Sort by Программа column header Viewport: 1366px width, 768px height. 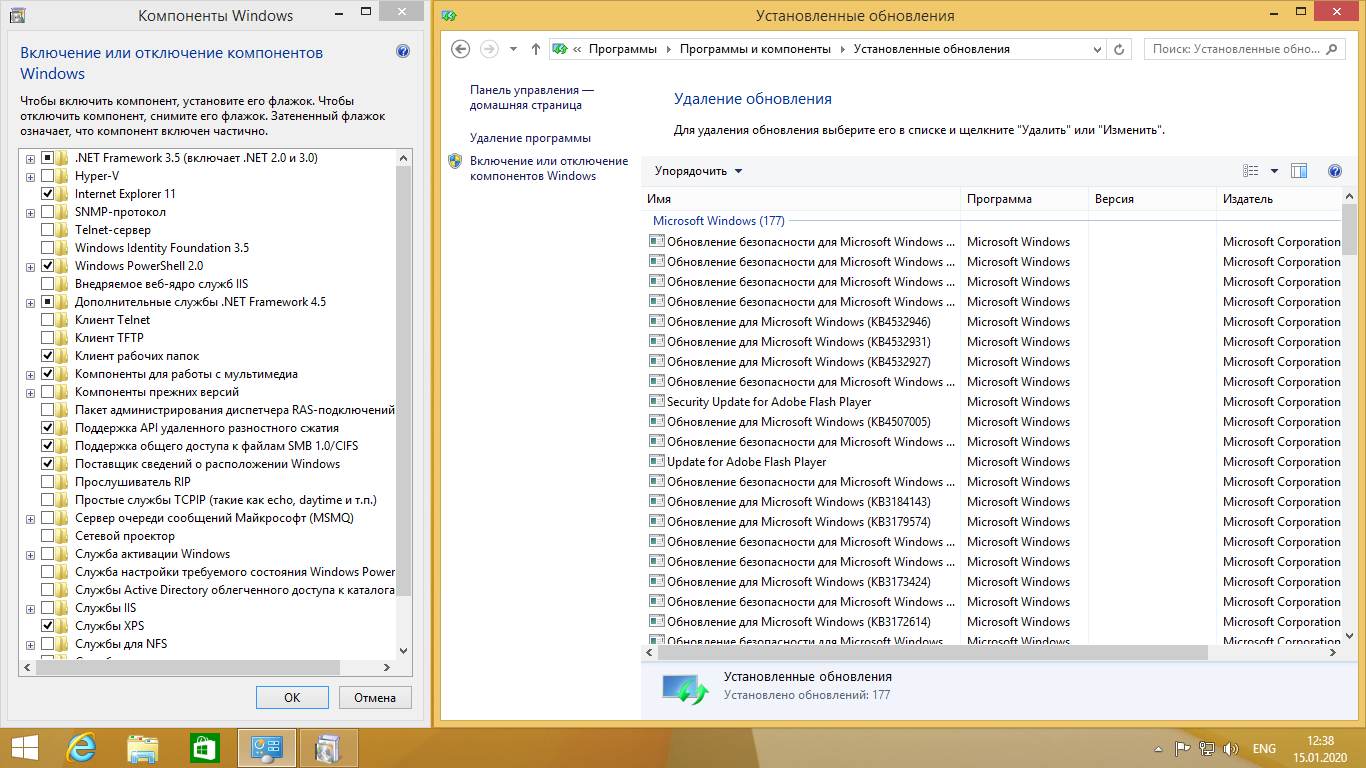[x=1024, y=199]
